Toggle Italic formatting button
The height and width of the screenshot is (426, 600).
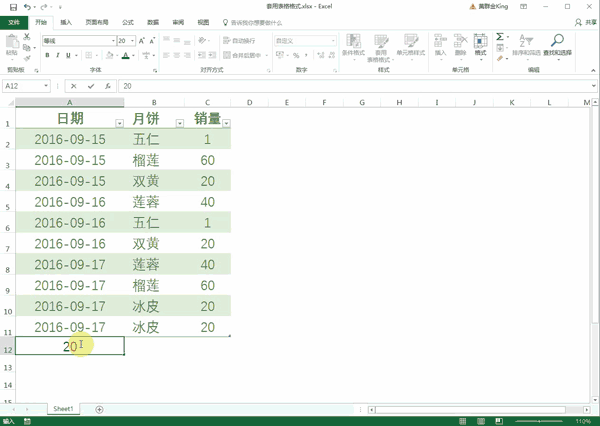point(57,56)
